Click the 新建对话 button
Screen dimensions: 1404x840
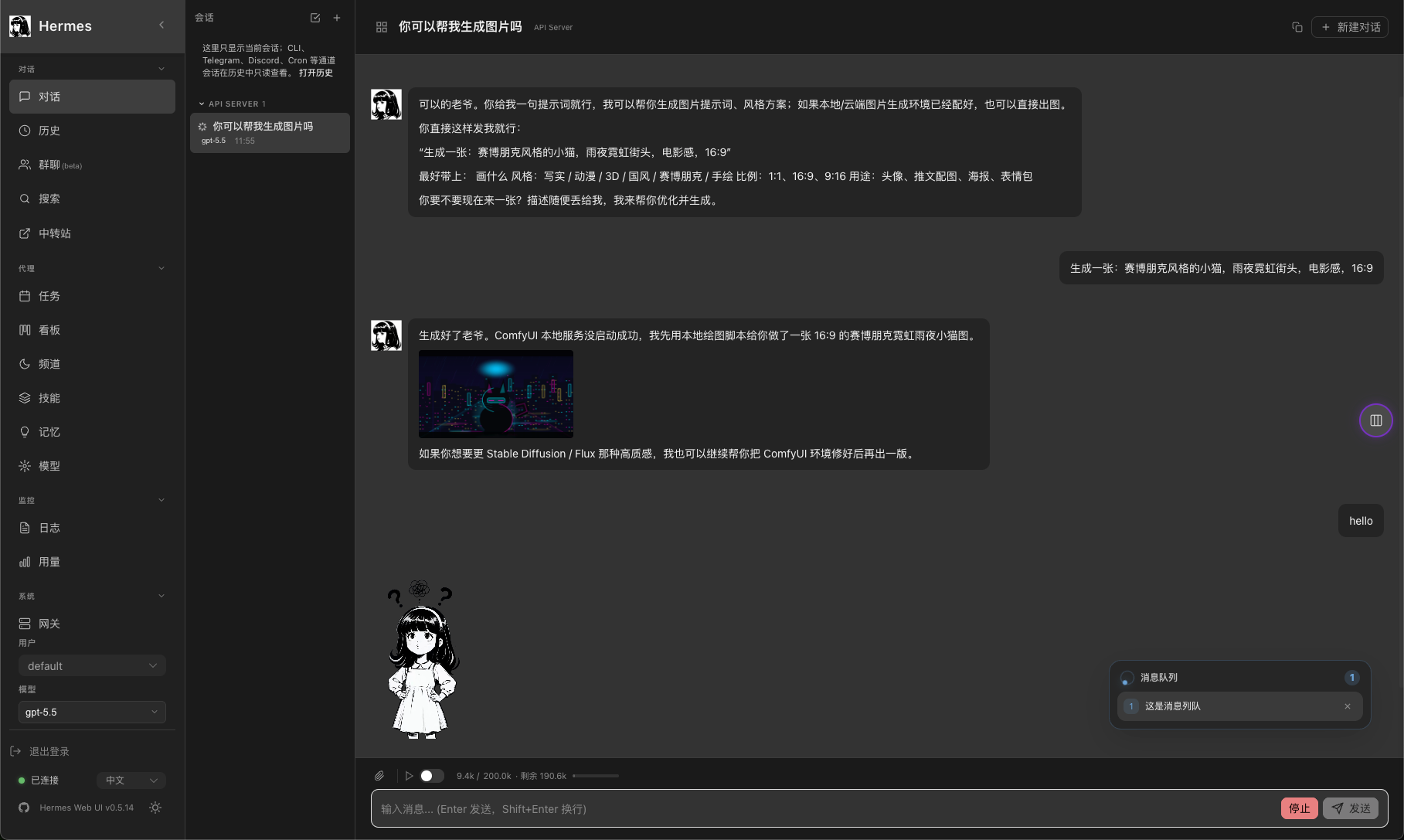pos(1350,27)
